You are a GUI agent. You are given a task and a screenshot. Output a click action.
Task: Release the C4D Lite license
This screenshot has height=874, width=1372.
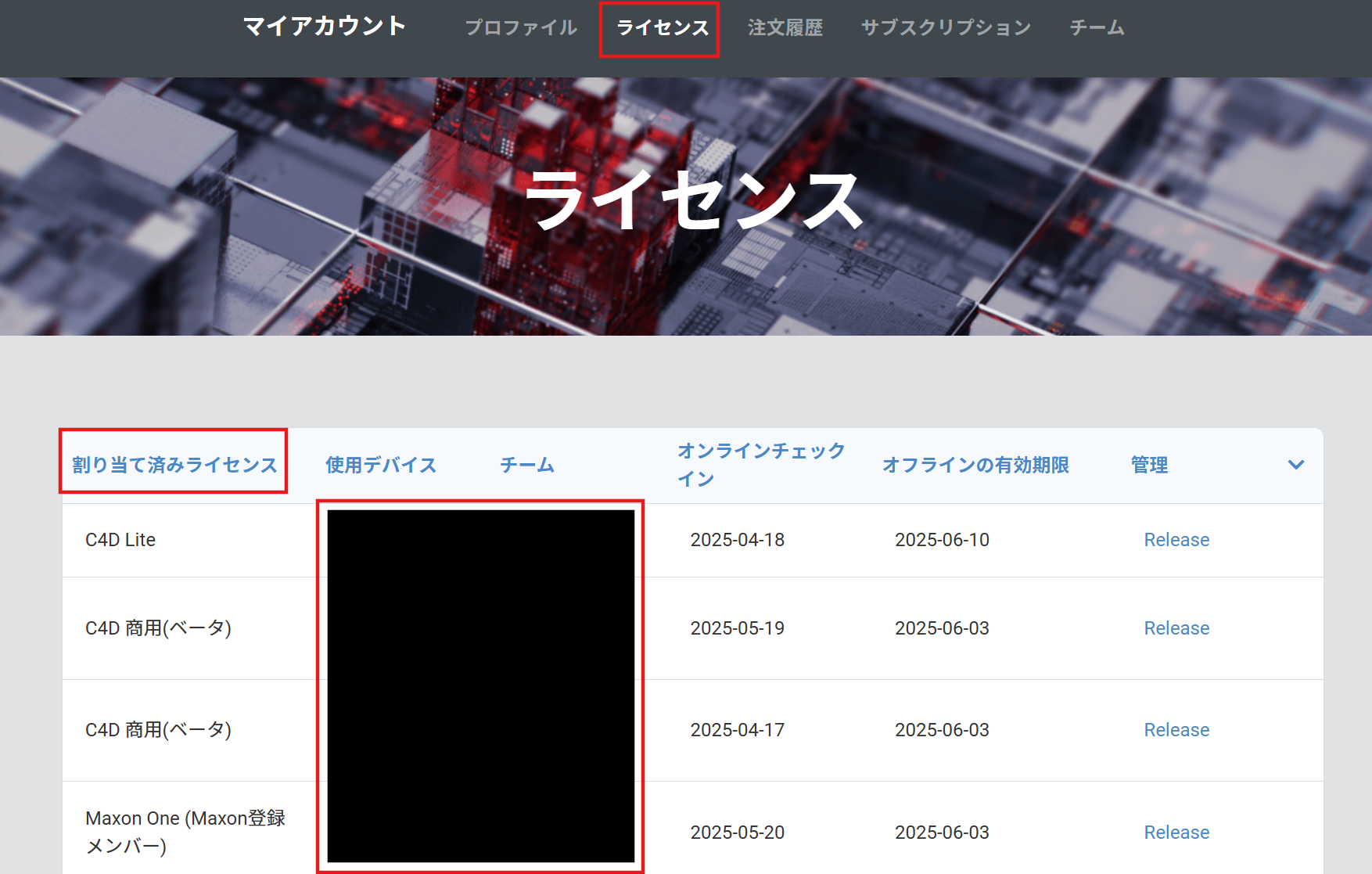(1176, 540)
